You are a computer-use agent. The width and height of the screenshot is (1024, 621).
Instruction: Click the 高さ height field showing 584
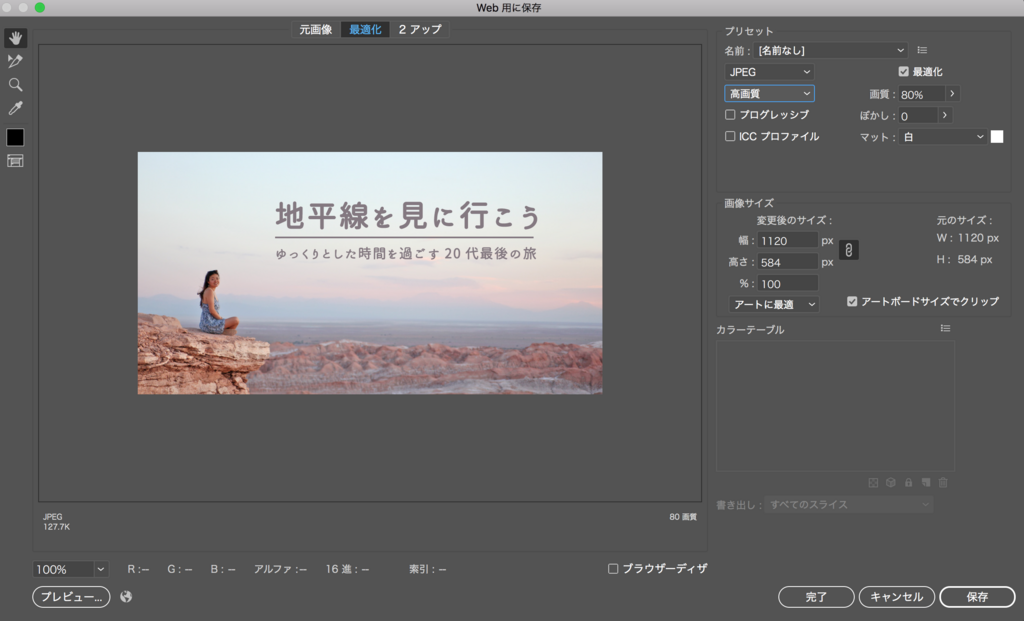(788, 262)
